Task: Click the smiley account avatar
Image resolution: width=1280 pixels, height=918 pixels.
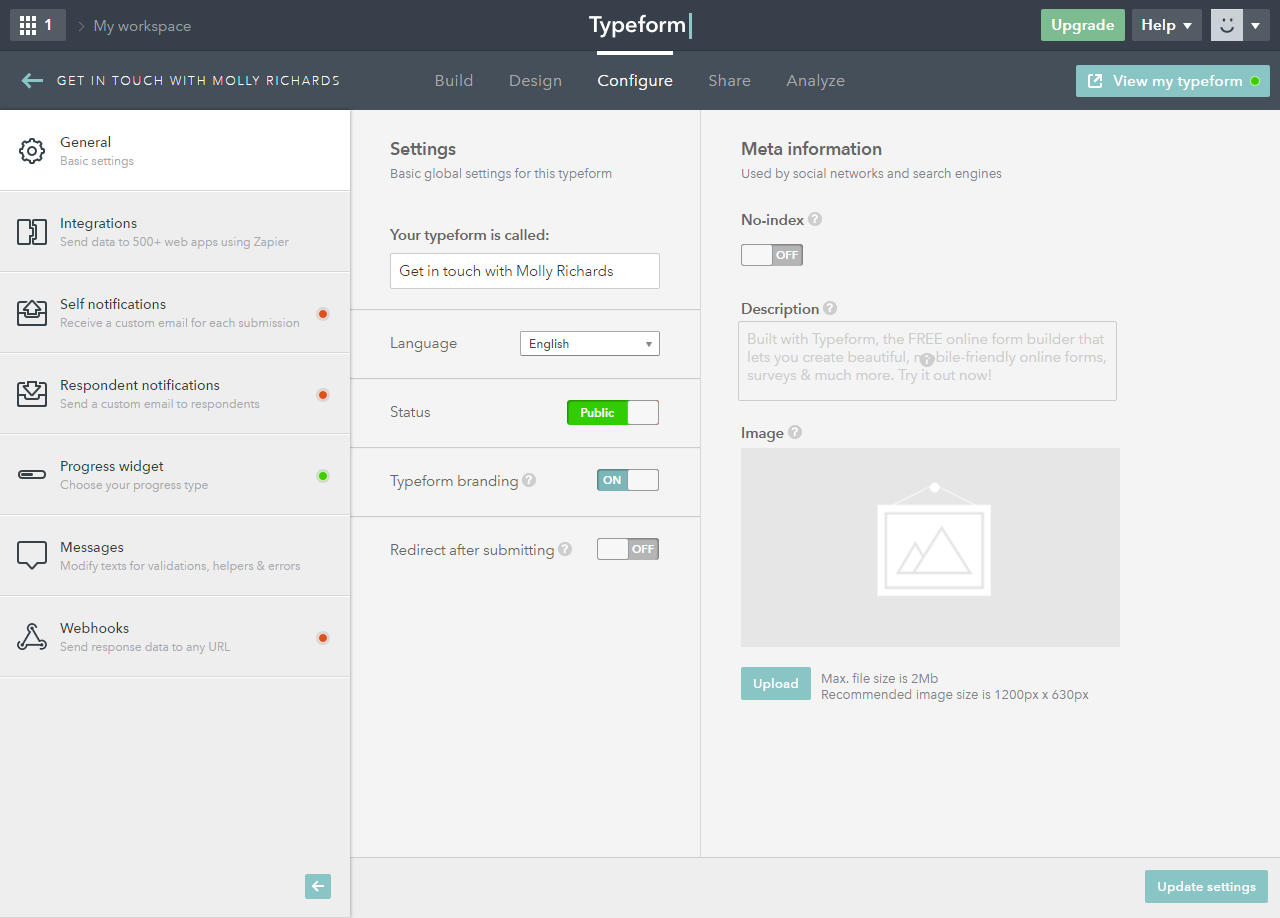Action: pos(1227,25)
